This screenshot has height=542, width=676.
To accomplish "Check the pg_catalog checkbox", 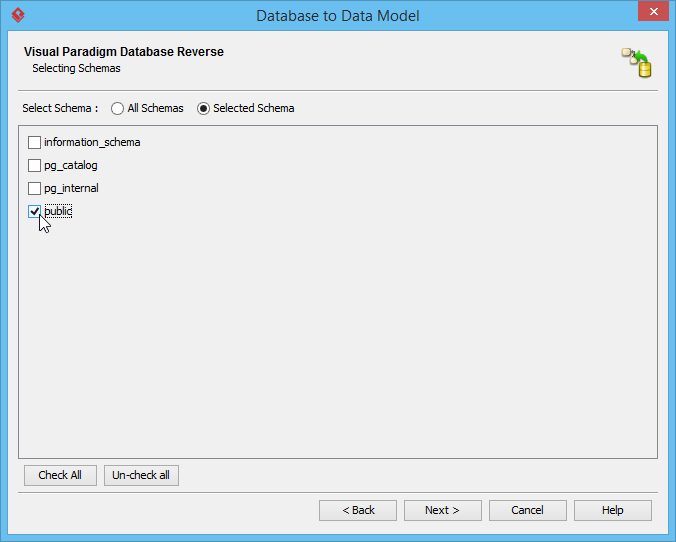I will pyautogui.click(x=34, y=165).
